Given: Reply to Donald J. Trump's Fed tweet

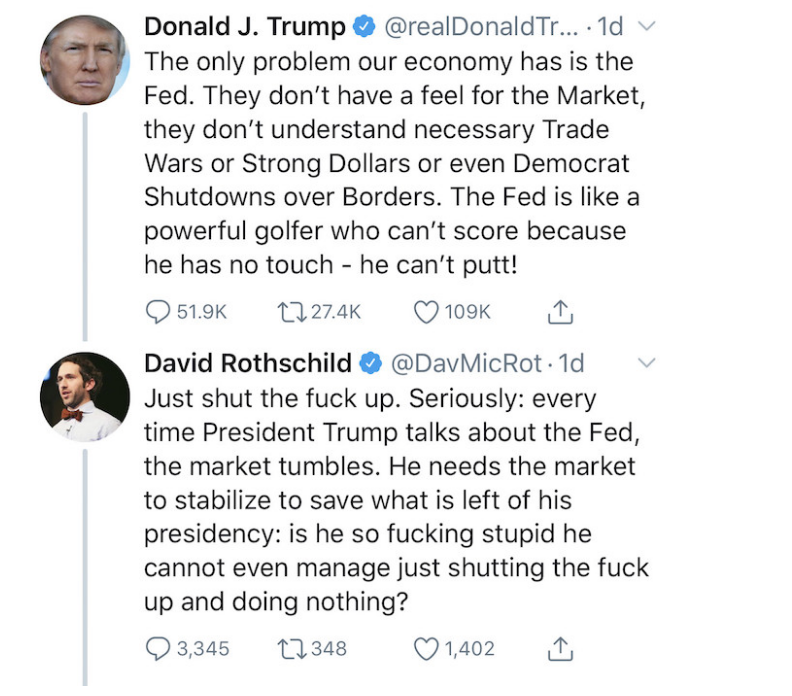Looking at the screenshot, I should [x=158, y=312].
